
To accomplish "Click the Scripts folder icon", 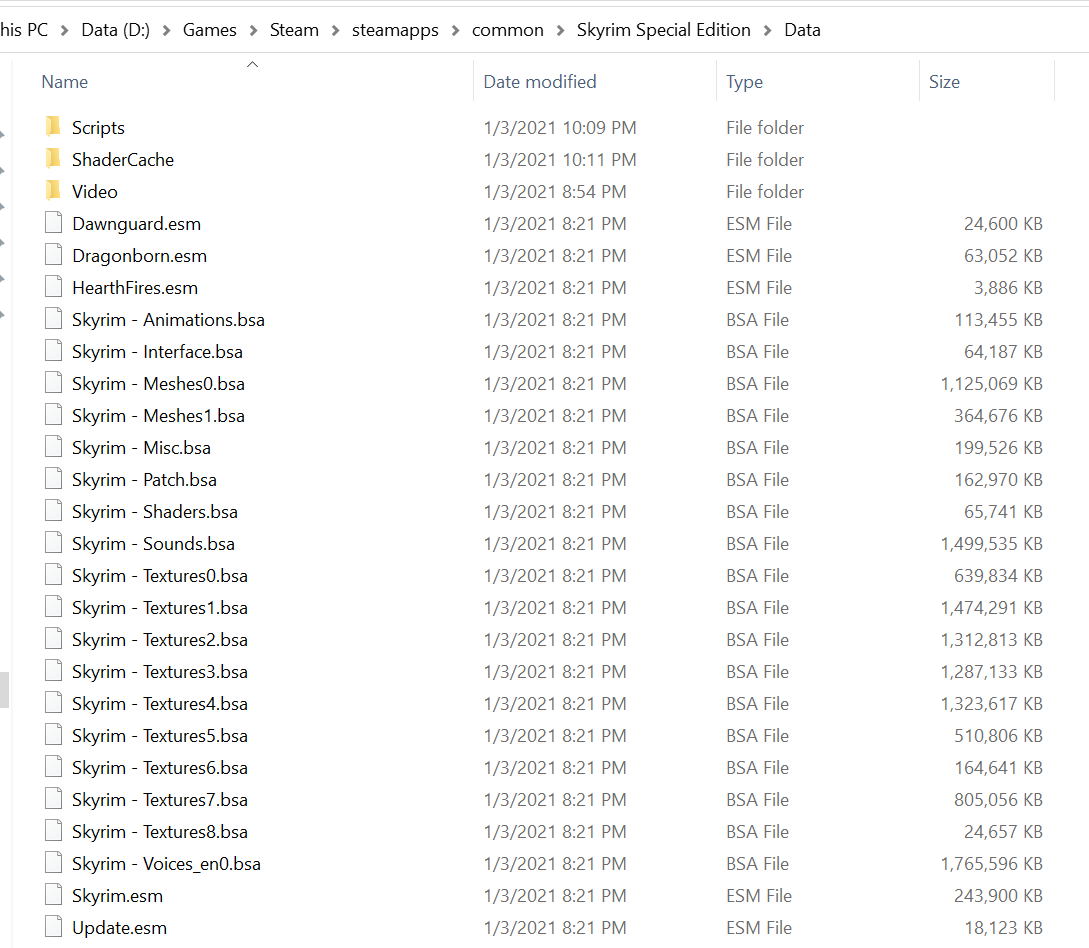I will (53, 127).
